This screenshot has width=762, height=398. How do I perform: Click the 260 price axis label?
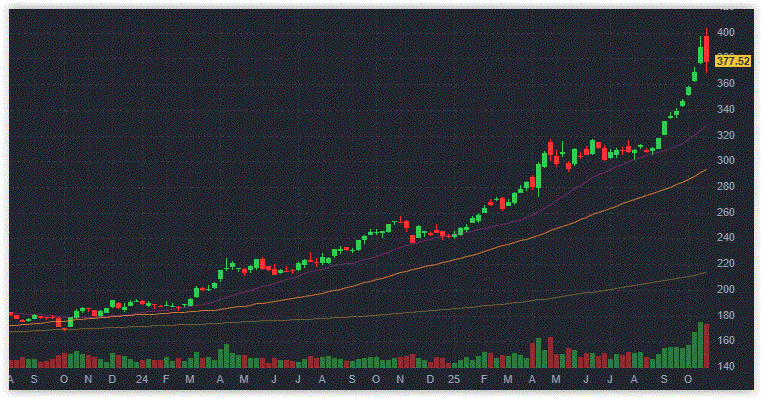(x=726, y=212)
